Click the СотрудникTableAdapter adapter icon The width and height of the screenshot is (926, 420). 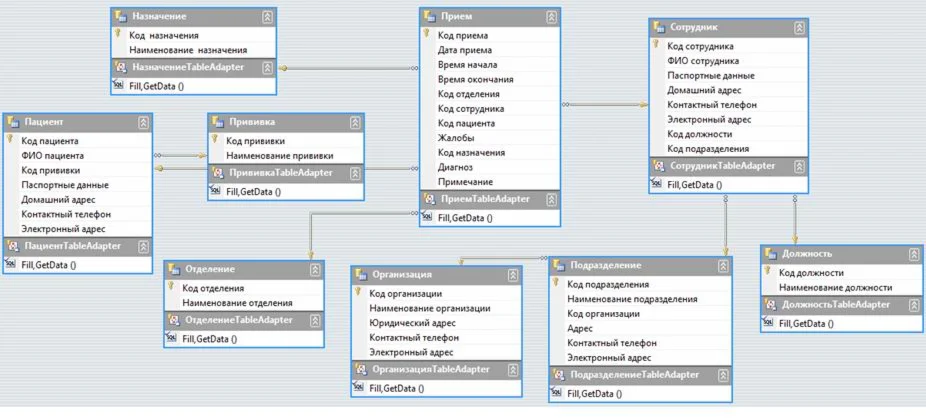click(658, 167)
